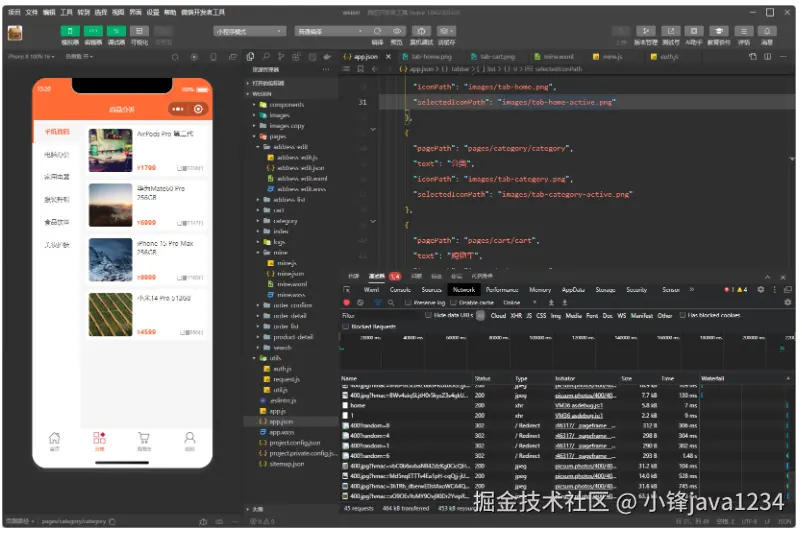Show more DevTools tabs chevron

692,290
